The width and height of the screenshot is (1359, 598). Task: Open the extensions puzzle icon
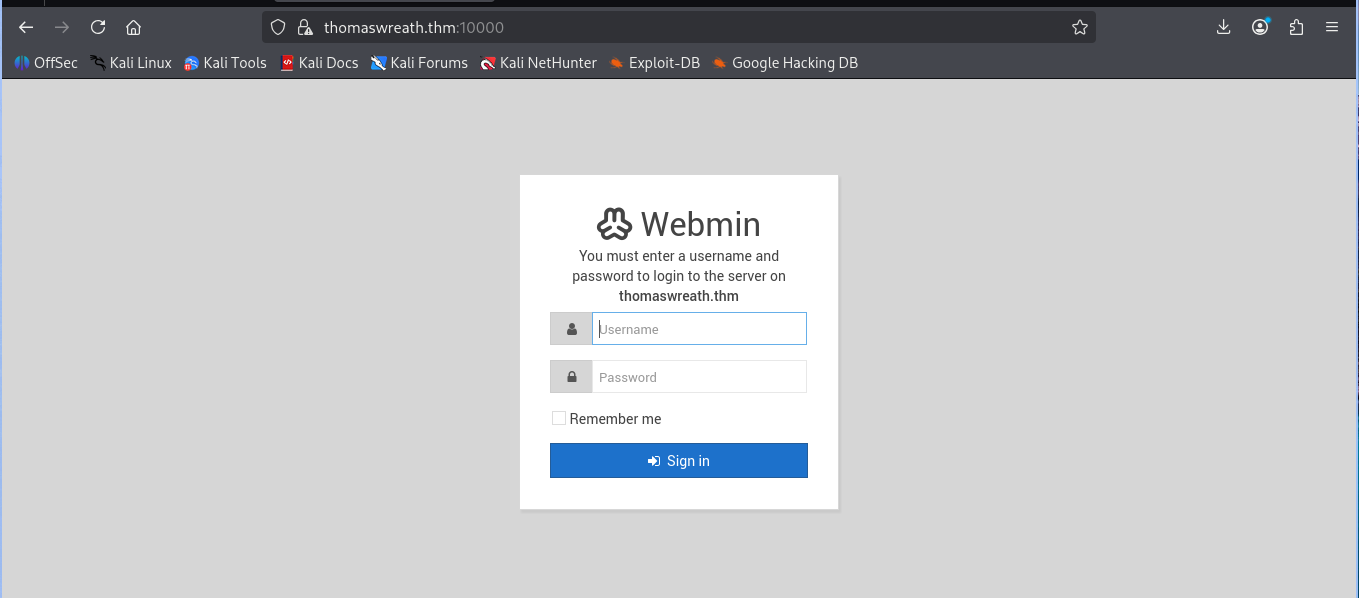(x=1296, y=27)
